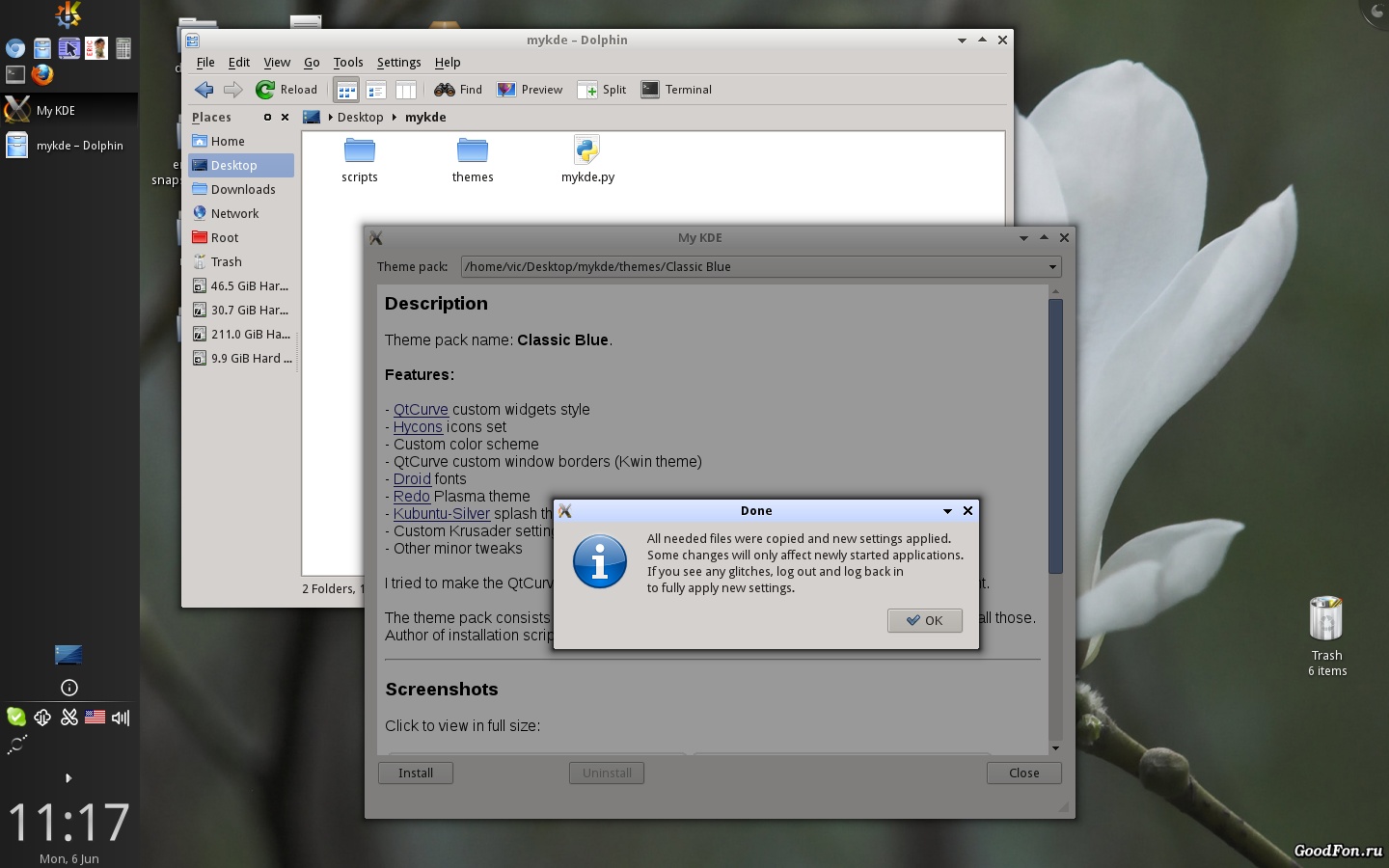
Task: Show hidden system tray icons arrow
Action: [x=68, y=777]
